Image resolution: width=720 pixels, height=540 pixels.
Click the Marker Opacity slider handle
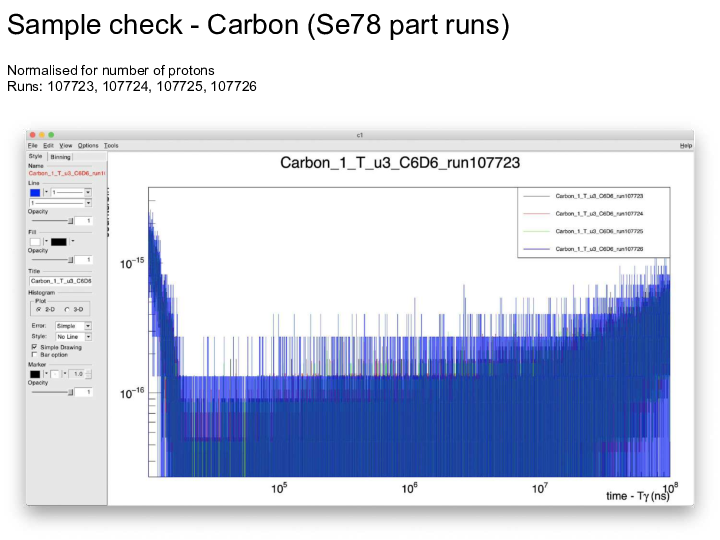[x=71, y=392]
